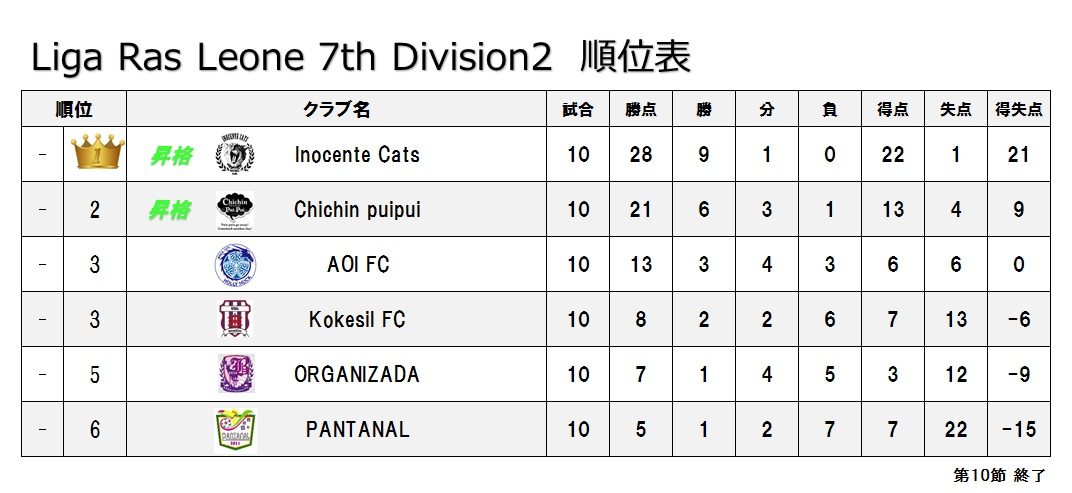Click the -15 goal difference cell
Image resolution: width=1072 pixels, height=493 pixels.
click(1019, 429)
